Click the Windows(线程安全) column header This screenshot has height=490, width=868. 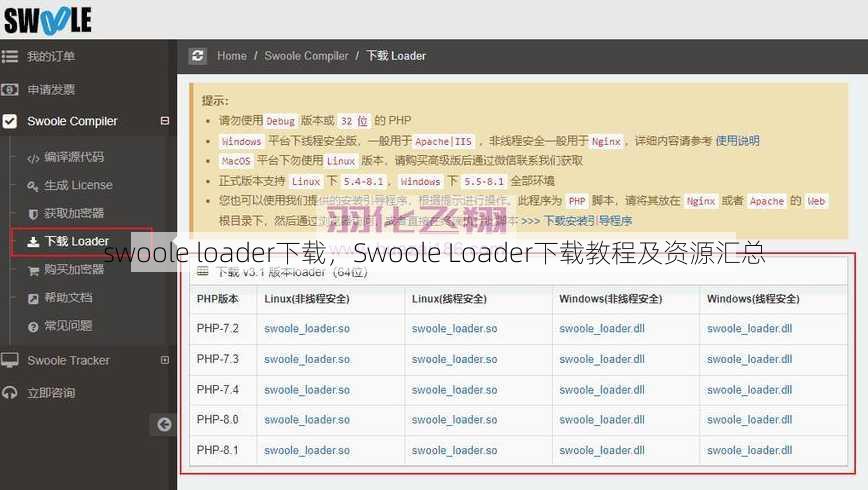click(x=753, y=299)
